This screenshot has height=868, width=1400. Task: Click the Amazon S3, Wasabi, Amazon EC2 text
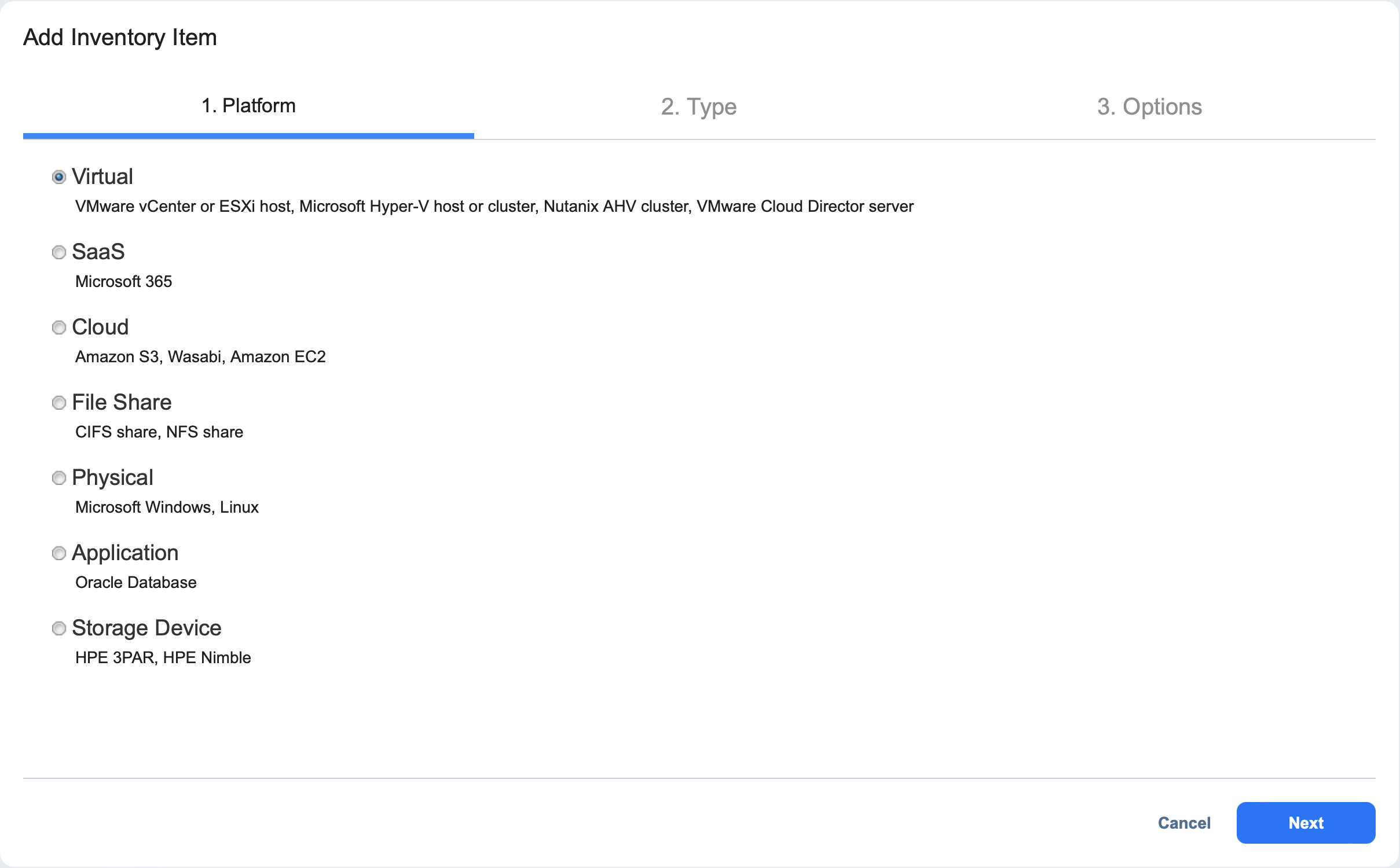tap(200, 357)
